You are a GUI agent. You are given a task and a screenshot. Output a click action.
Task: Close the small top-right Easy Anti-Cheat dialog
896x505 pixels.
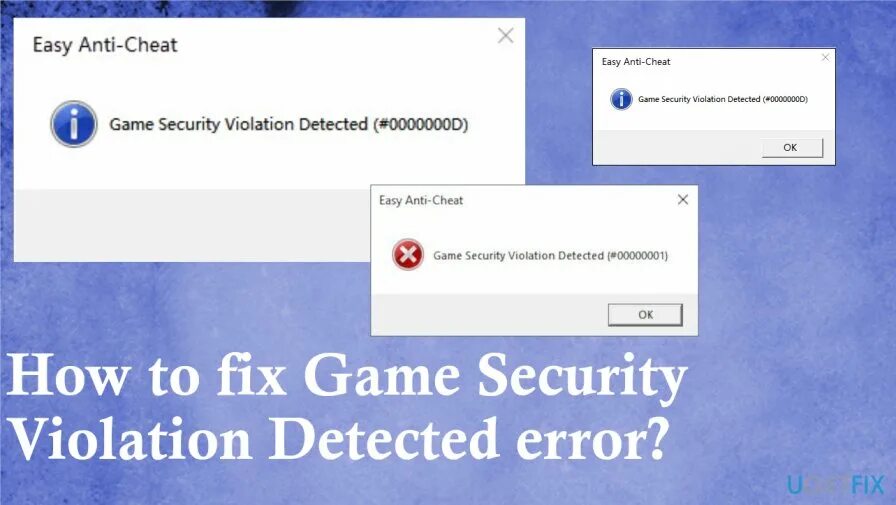click(x=825, y=57)
